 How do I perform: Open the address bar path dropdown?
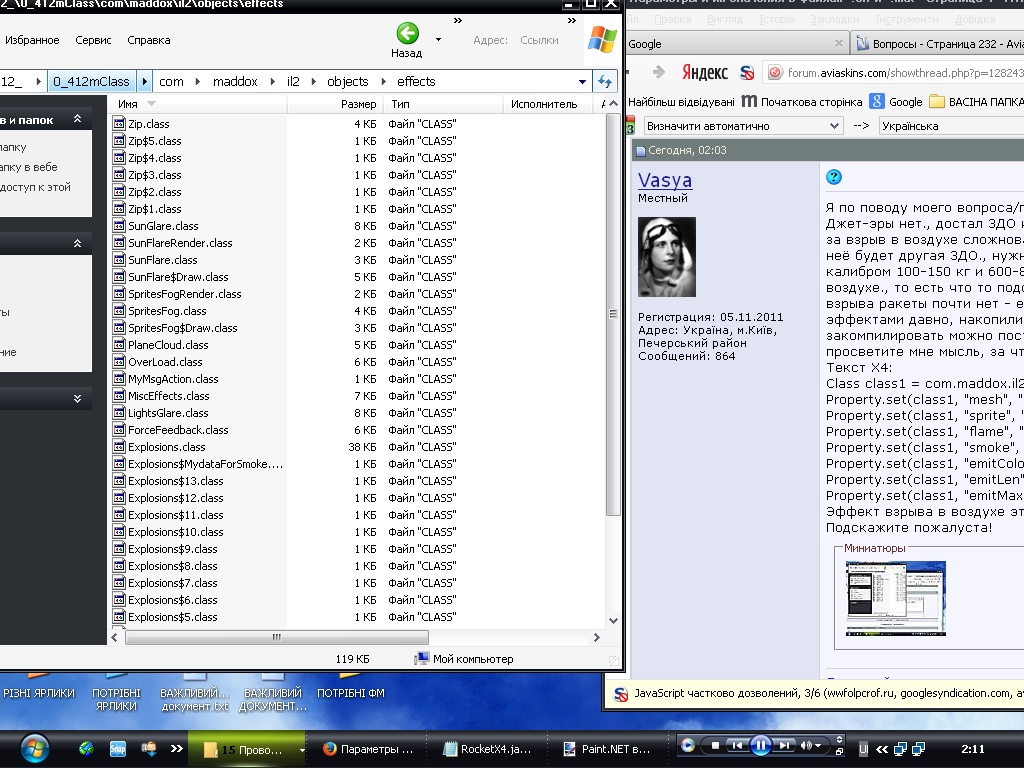583,82
